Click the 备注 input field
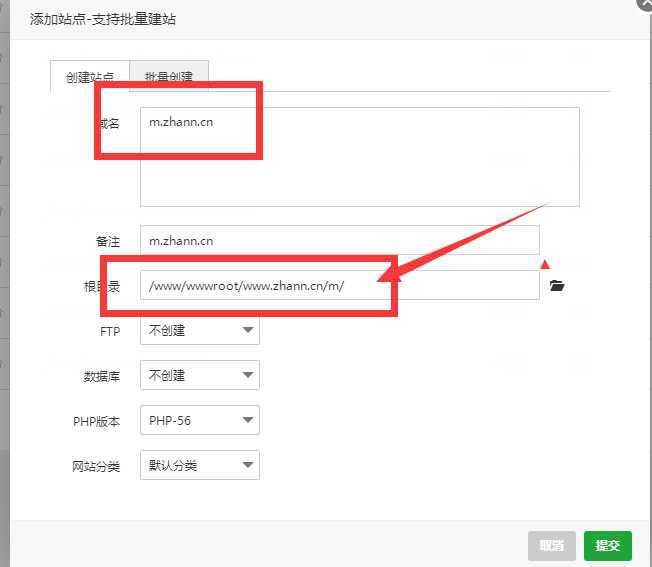The width and height of the screenshot is (652, 567). coord(340,240)
